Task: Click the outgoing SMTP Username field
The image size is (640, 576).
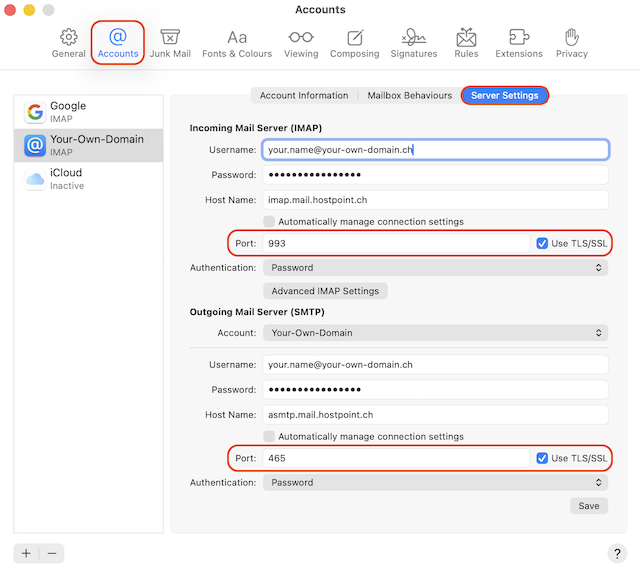Action: 436,365
